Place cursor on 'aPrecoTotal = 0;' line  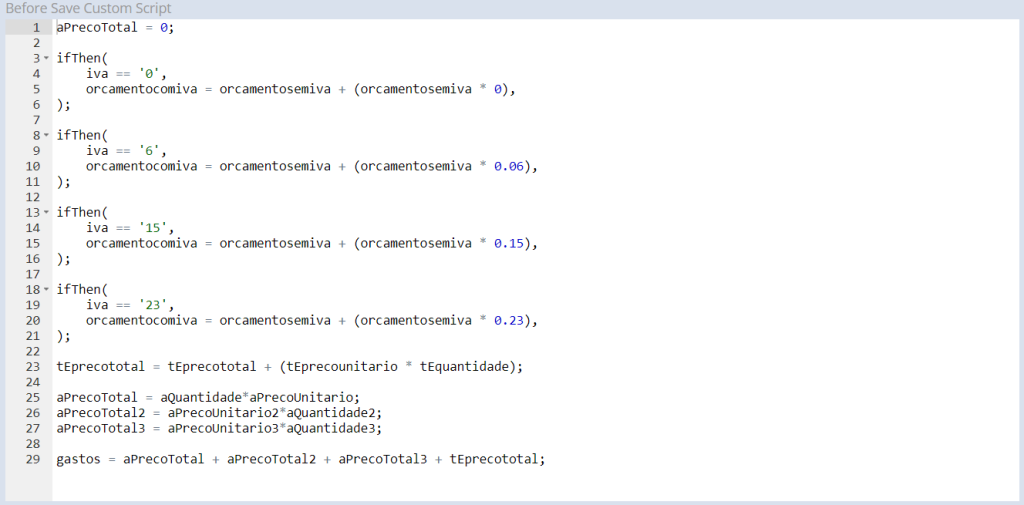tap(116, 27)
